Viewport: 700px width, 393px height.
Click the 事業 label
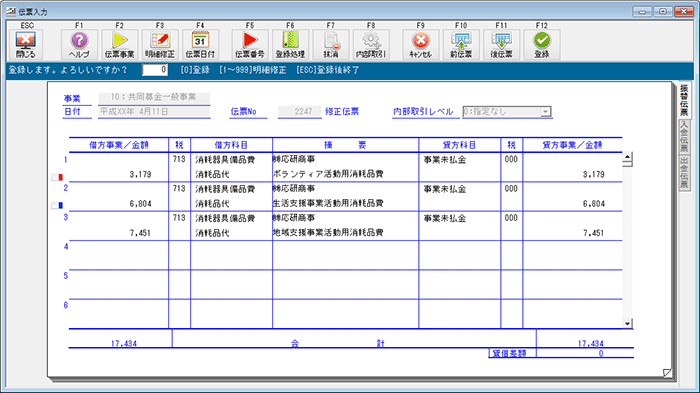pos(72,98)
